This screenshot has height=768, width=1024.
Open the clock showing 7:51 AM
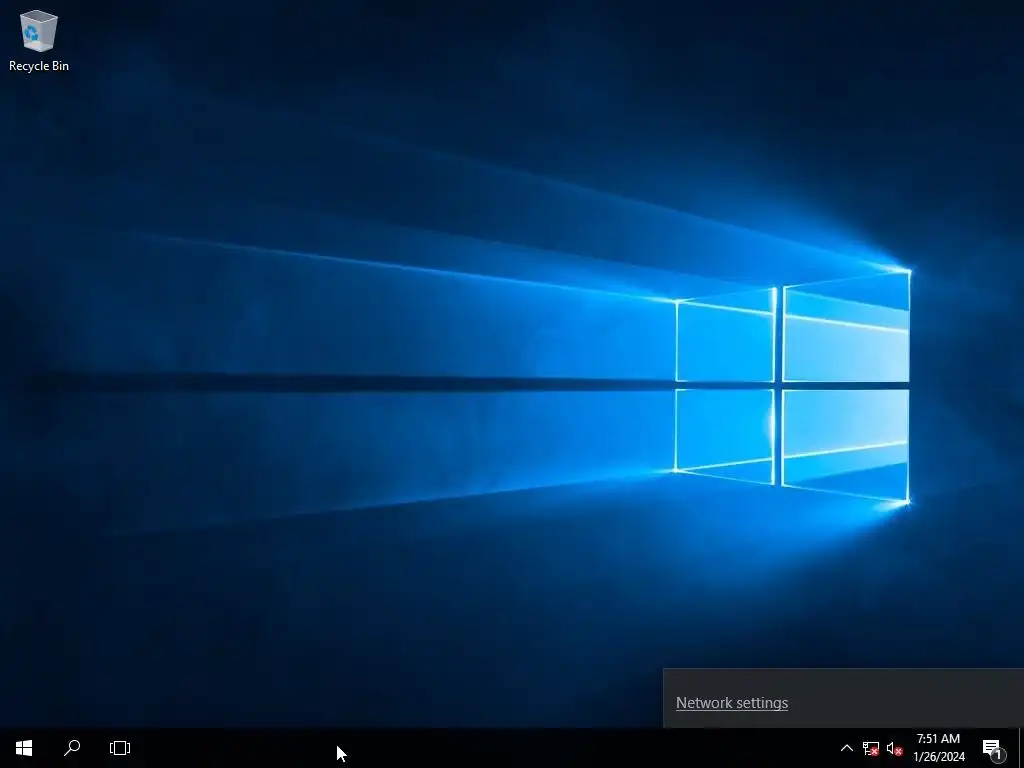pos(938,748)
